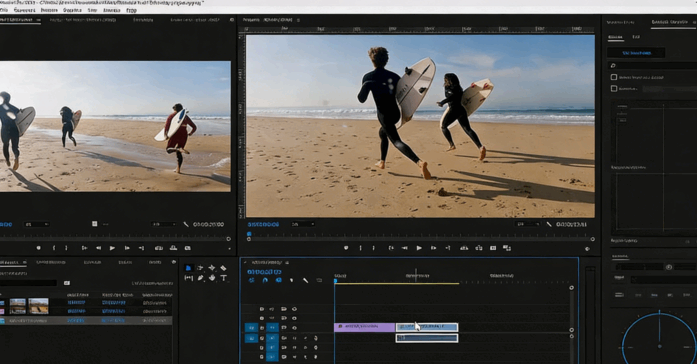Image resolution: width=697 pixels, height=364 pixels.
Task: Add a marker from the timeline header
Action: tap(292, 280)
